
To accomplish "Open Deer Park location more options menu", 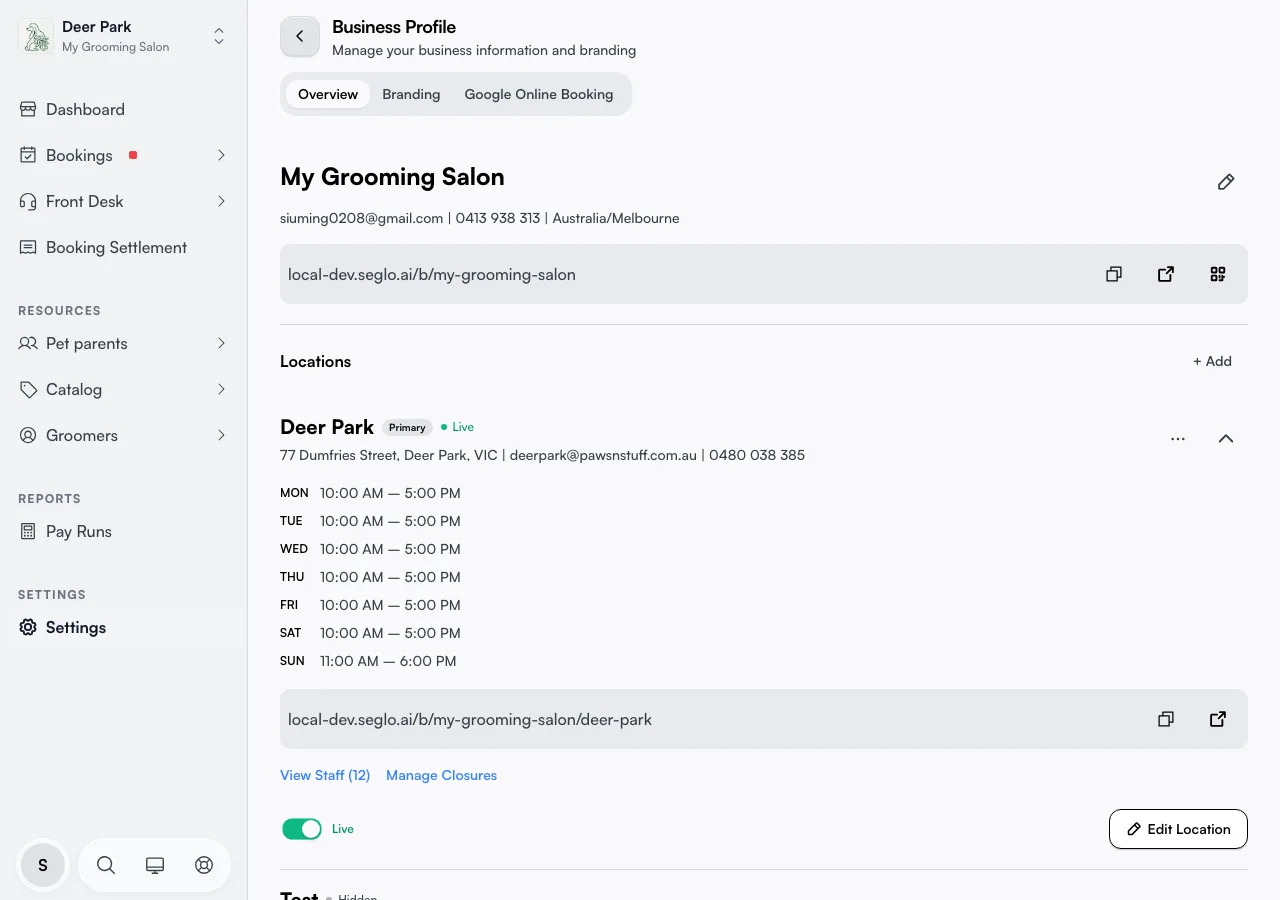I will tap(1178, 439).
